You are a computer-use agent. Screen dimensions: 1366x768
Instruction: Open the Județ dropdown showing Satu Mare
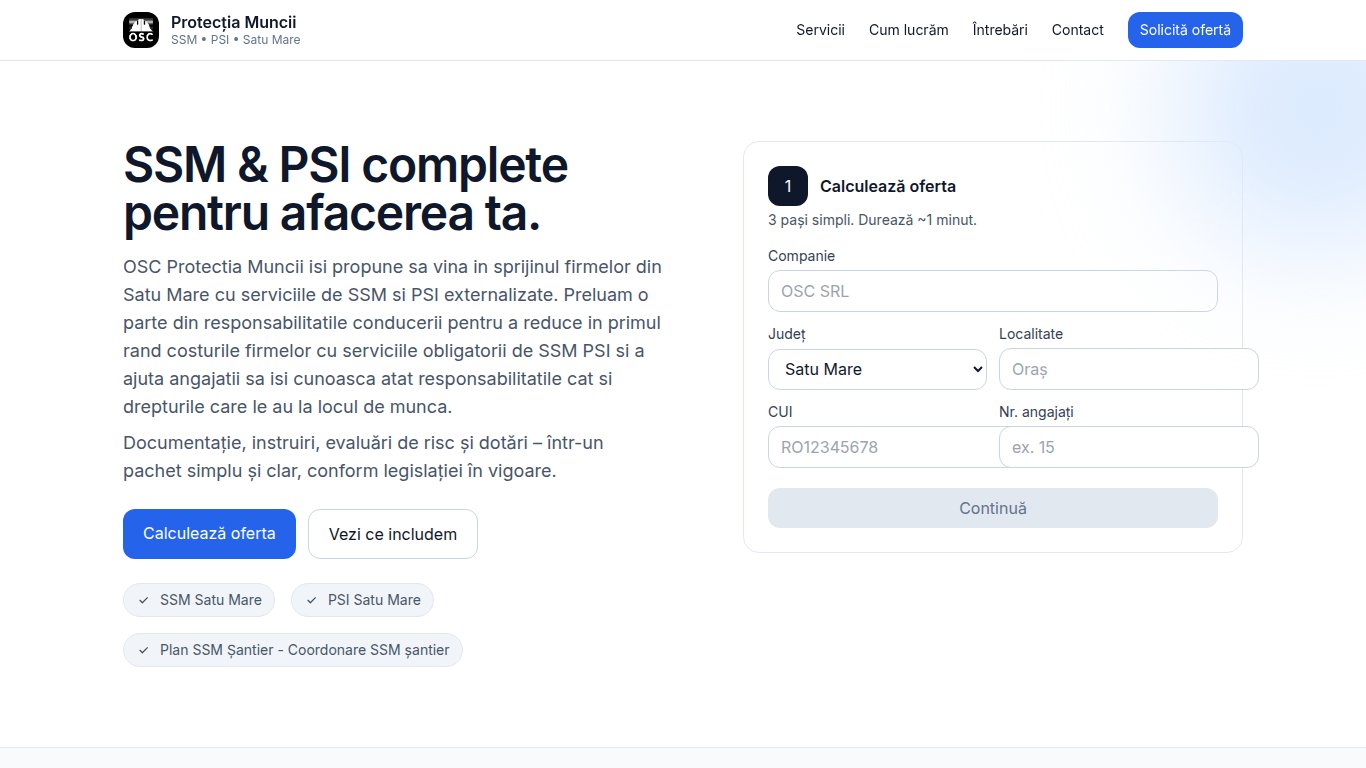pos(876,369)
